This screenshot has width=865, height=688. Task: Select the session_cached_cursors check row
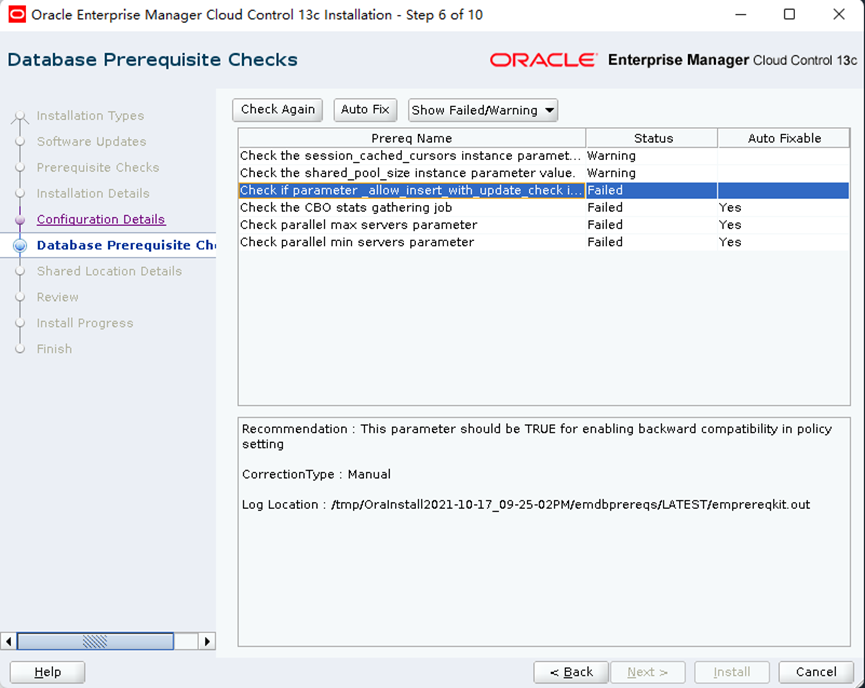tap(544, 156)
